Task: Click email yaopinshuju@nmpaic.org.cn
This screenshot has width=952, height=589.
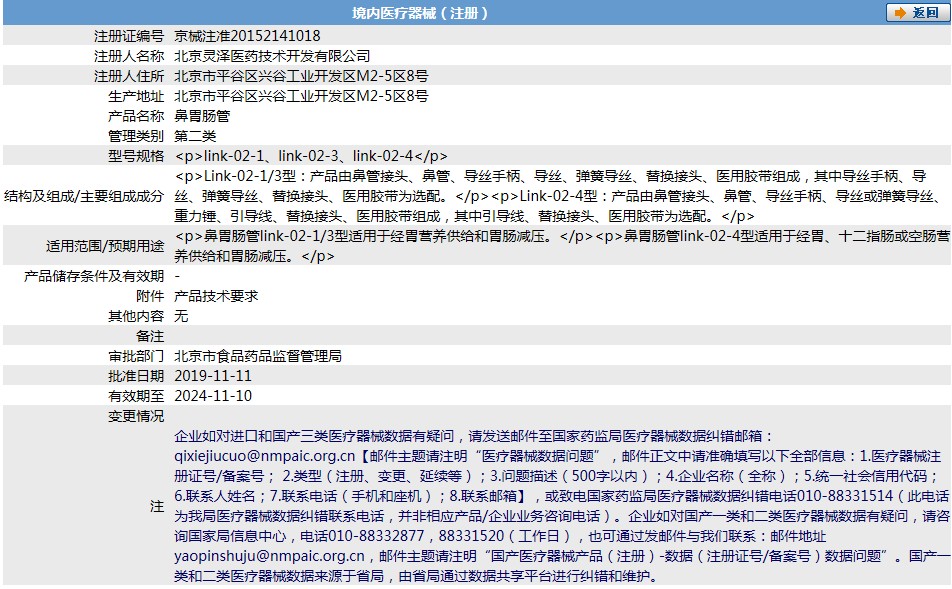Action: 270,556
